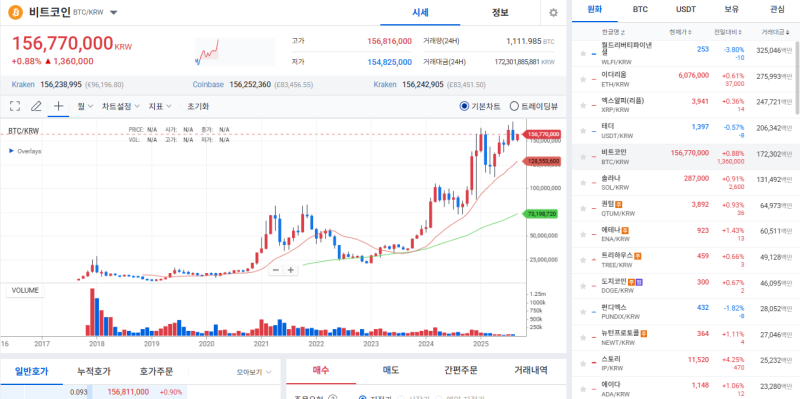Expand the Overlays triangle on chart
This screenshot has height=399, width=800.
[12, 151]
